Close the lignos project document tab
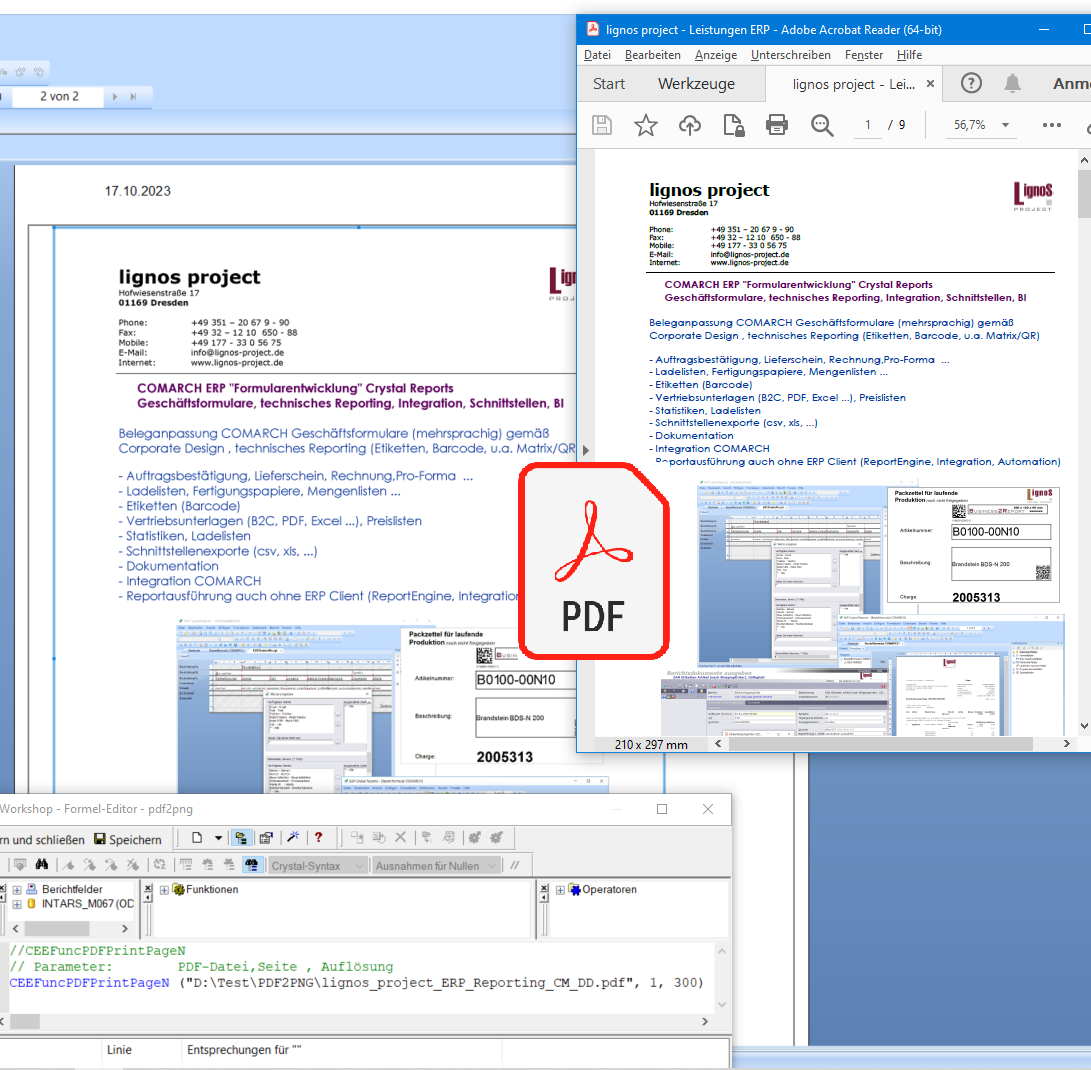Screen dimensions: 1091x1070 930,83
